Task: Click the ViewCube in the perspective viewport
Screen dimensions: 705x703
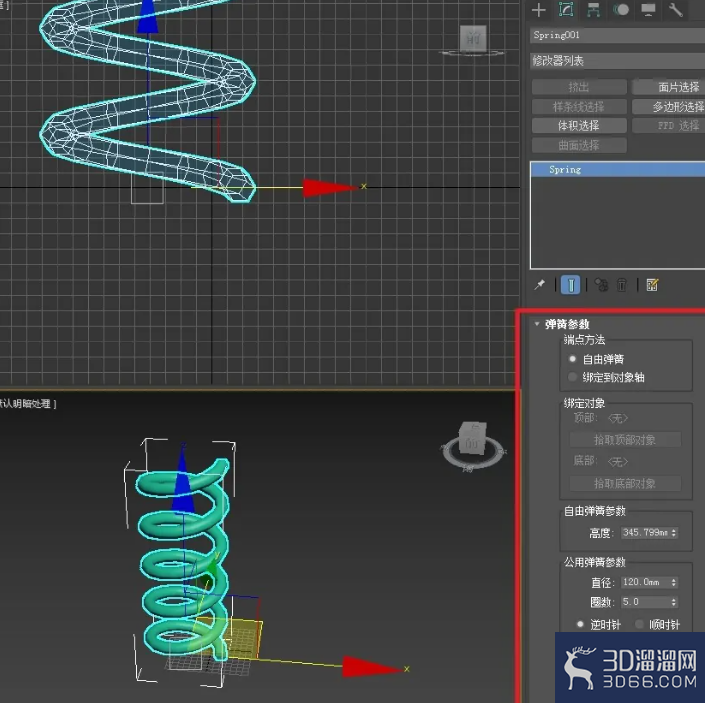Action: click(x=472, y=438)
